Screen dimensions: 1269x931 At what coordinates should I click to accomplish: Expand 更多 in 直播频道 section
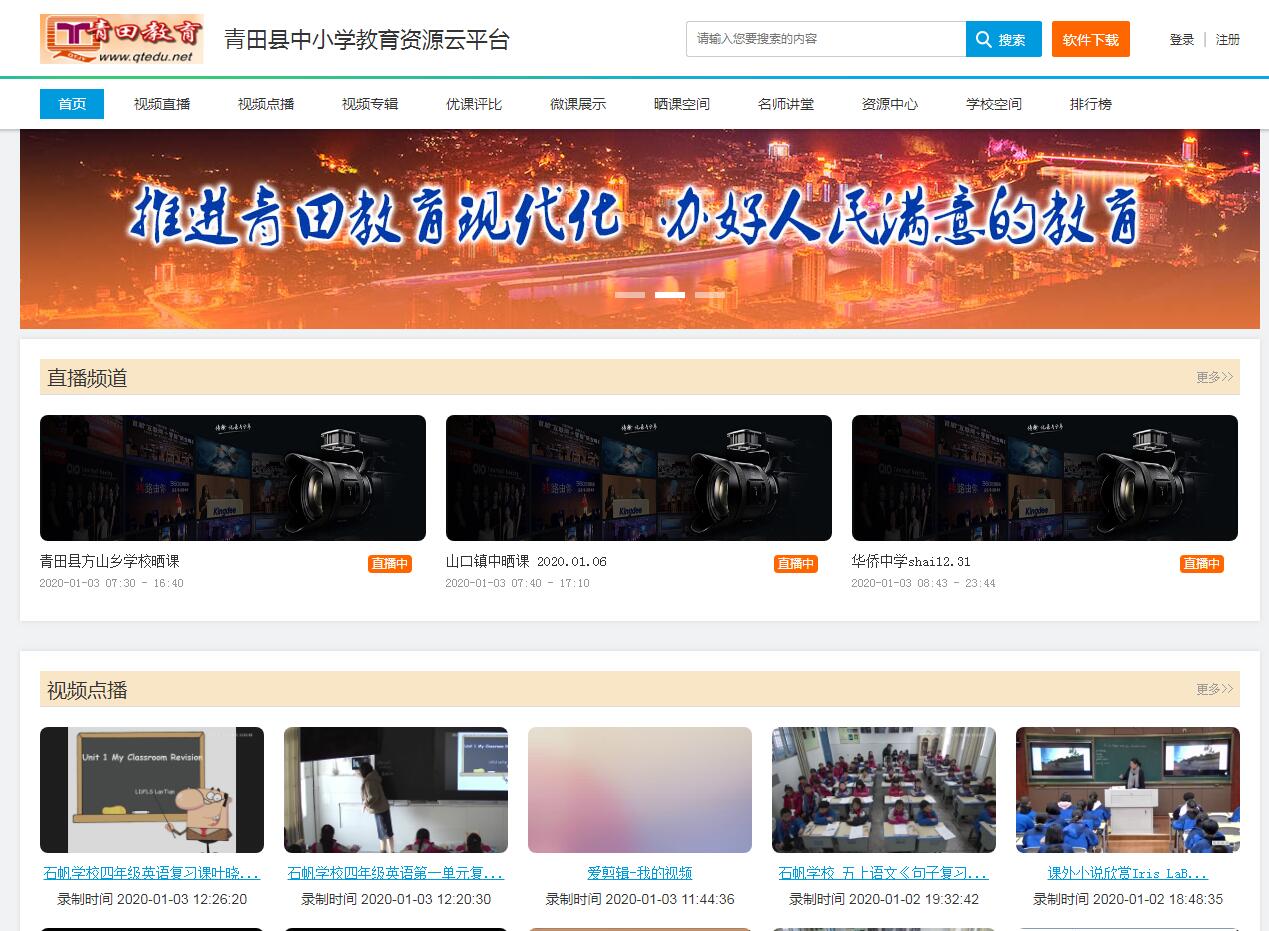[1214, 377]
